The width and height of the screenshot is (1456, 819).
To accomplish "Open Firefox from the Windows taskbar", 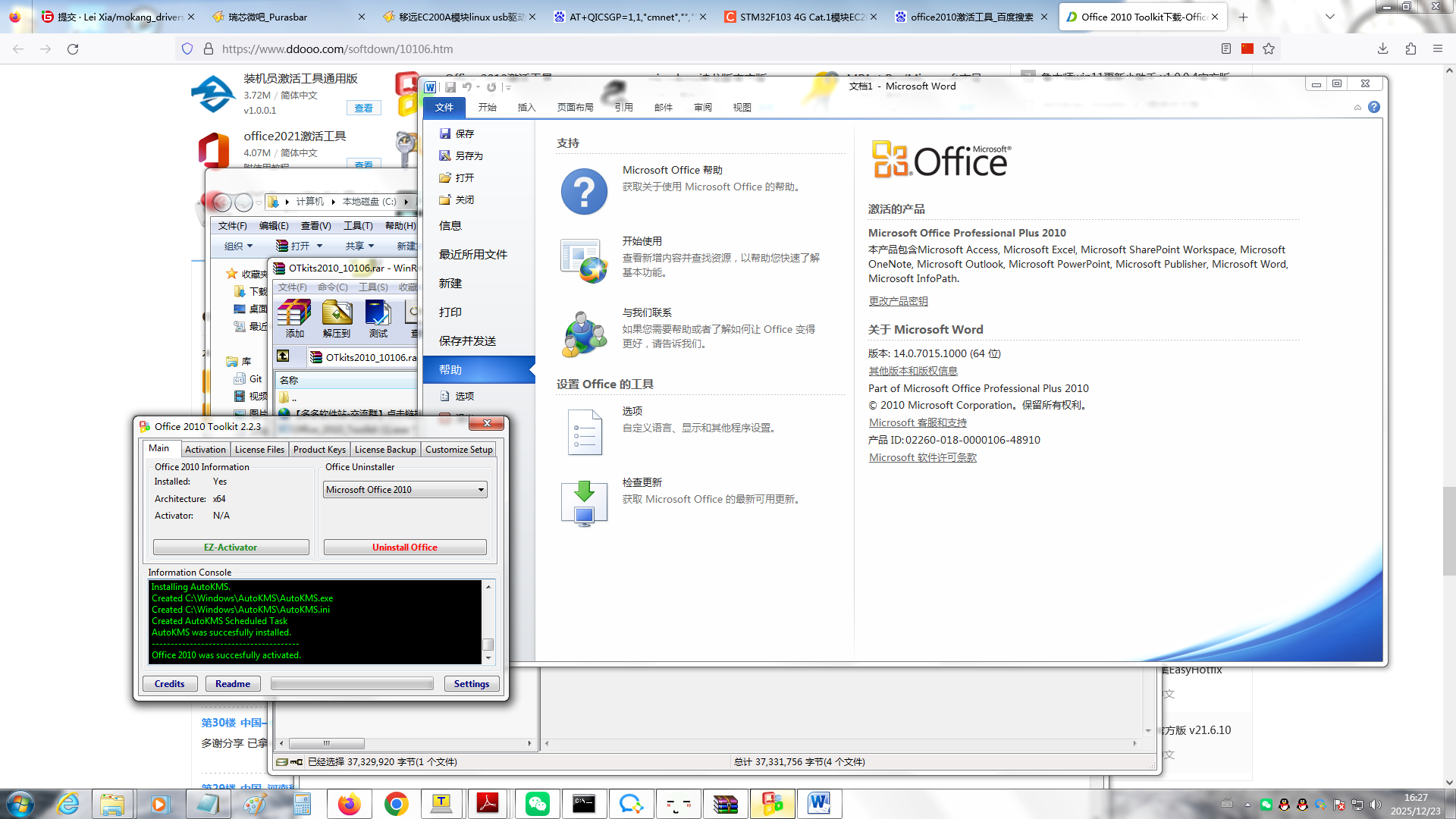I will 350,804.
